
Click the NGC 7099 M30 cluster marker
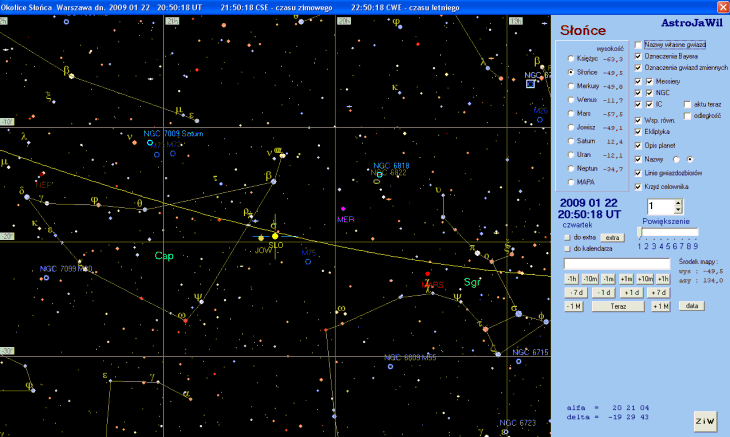(x=46, y=278)
